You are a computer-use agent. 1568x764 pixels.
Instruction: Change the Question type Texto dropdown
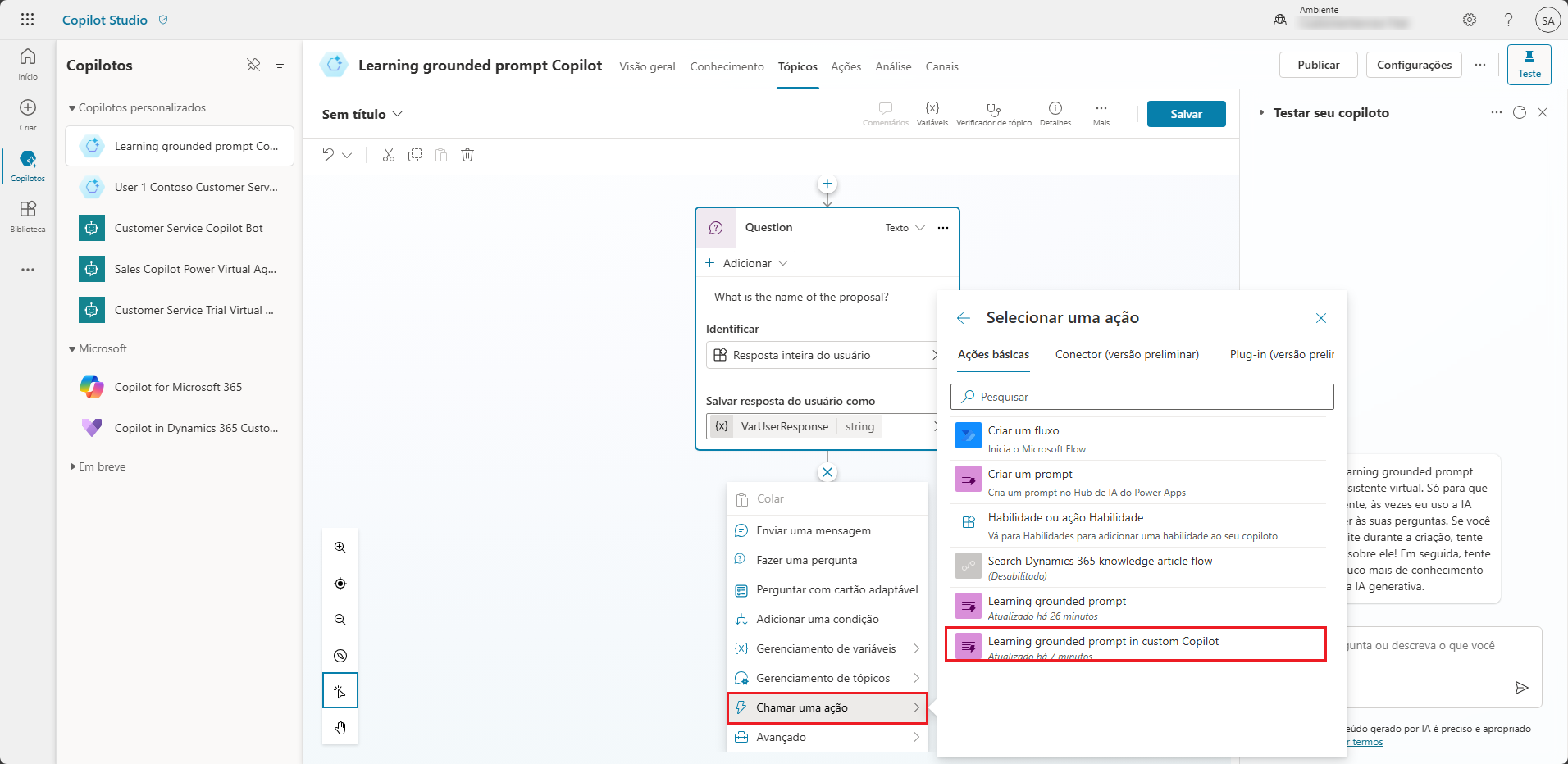(x=905, y=228)
